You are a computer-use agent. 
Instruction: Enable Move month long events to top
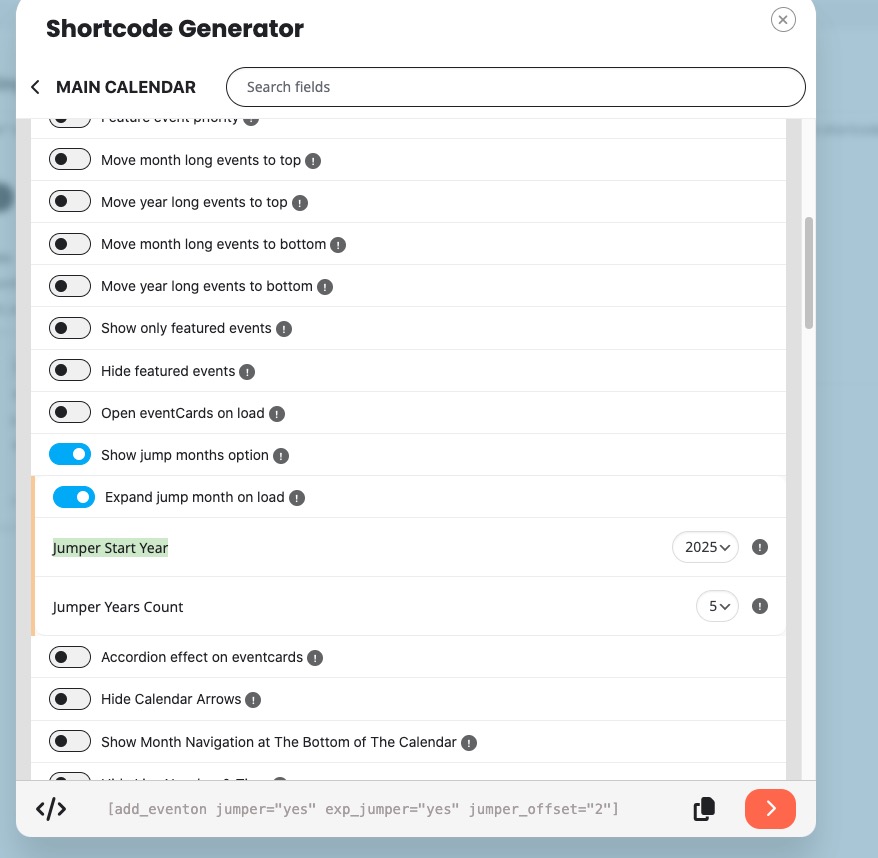click(x=70, y=160)
